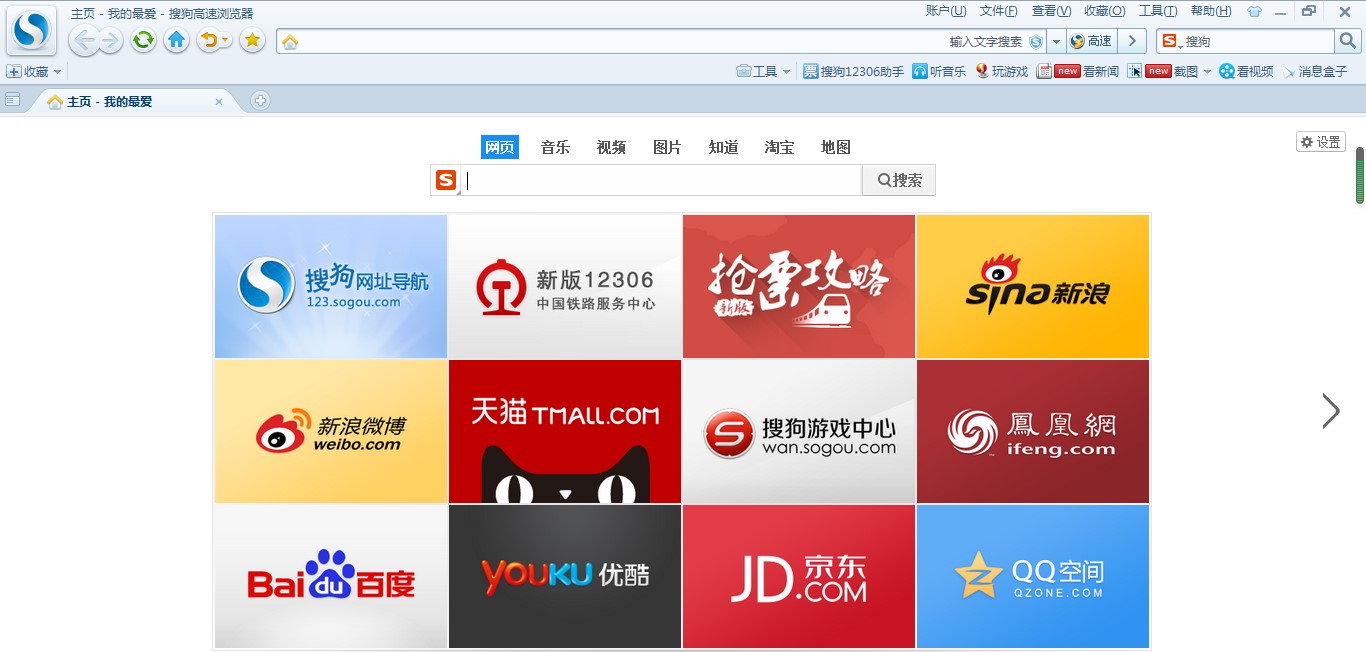Expand the address bar history dropdown
Image resolution: width=1366 pixels, height=652 pixels.
(x=1056, y=41)
